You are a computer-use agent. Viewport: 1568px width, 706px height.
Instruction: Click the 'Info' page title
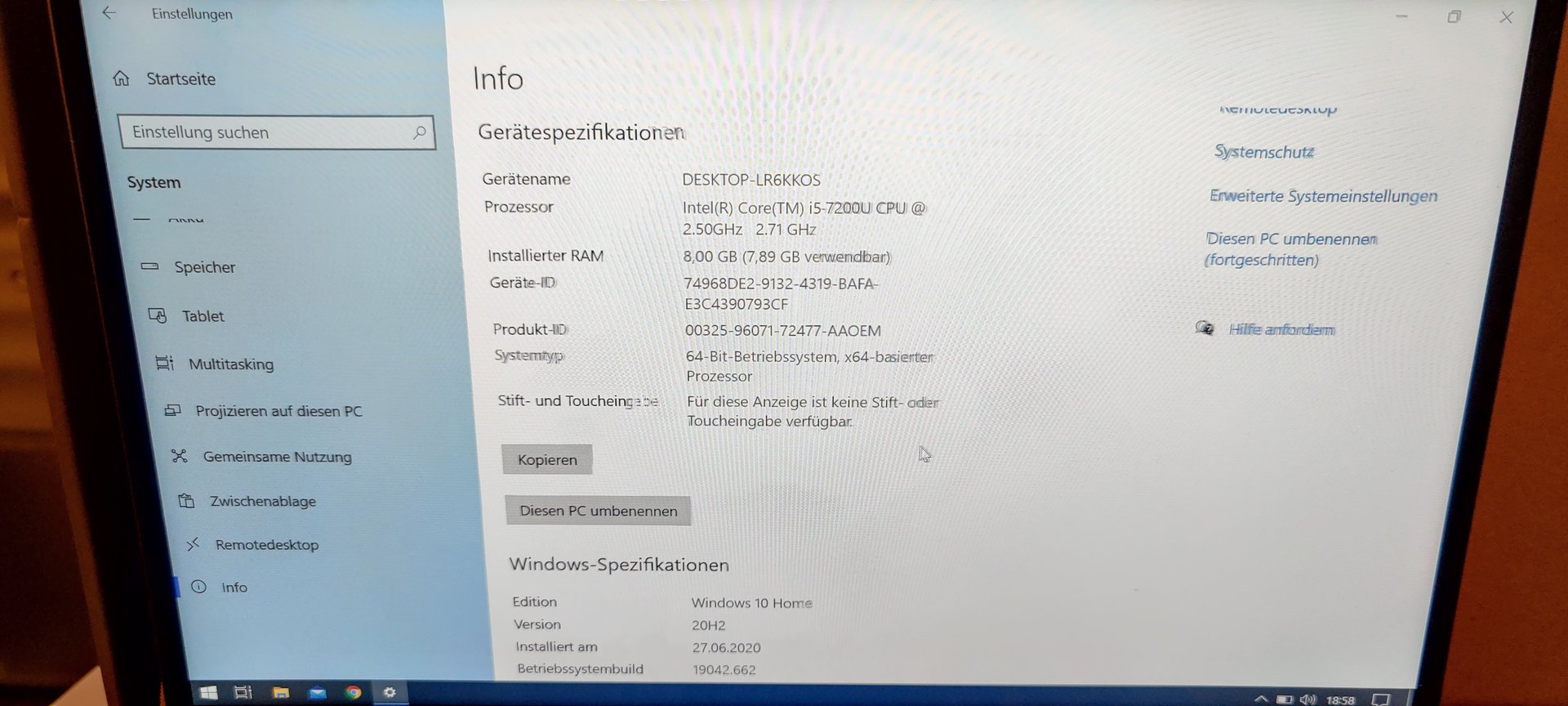click(x=498, y=78)
